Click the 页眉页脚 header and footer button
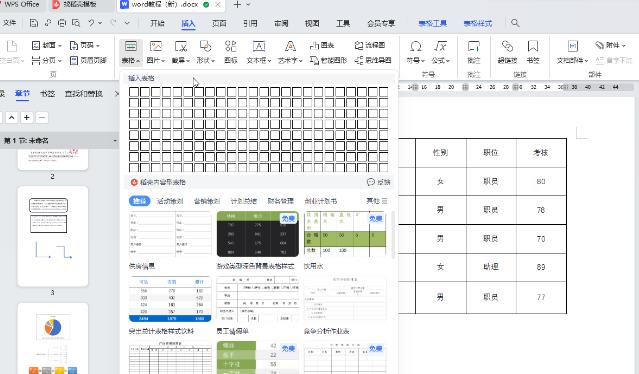Viewport: 639px width, 374px height. (x=88, y=60)
